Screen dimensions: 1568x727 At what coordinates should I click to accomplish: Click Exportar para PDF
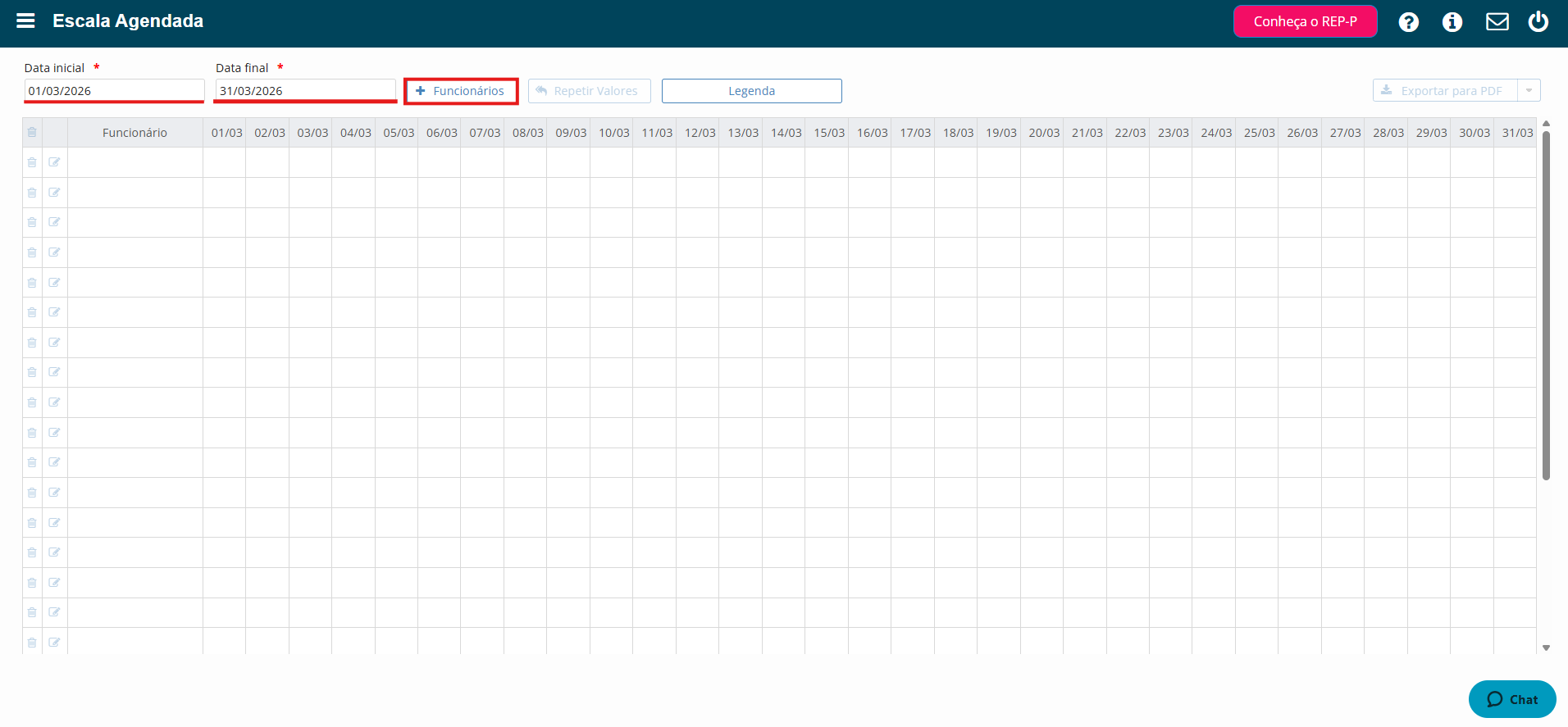click(1444, 91)
